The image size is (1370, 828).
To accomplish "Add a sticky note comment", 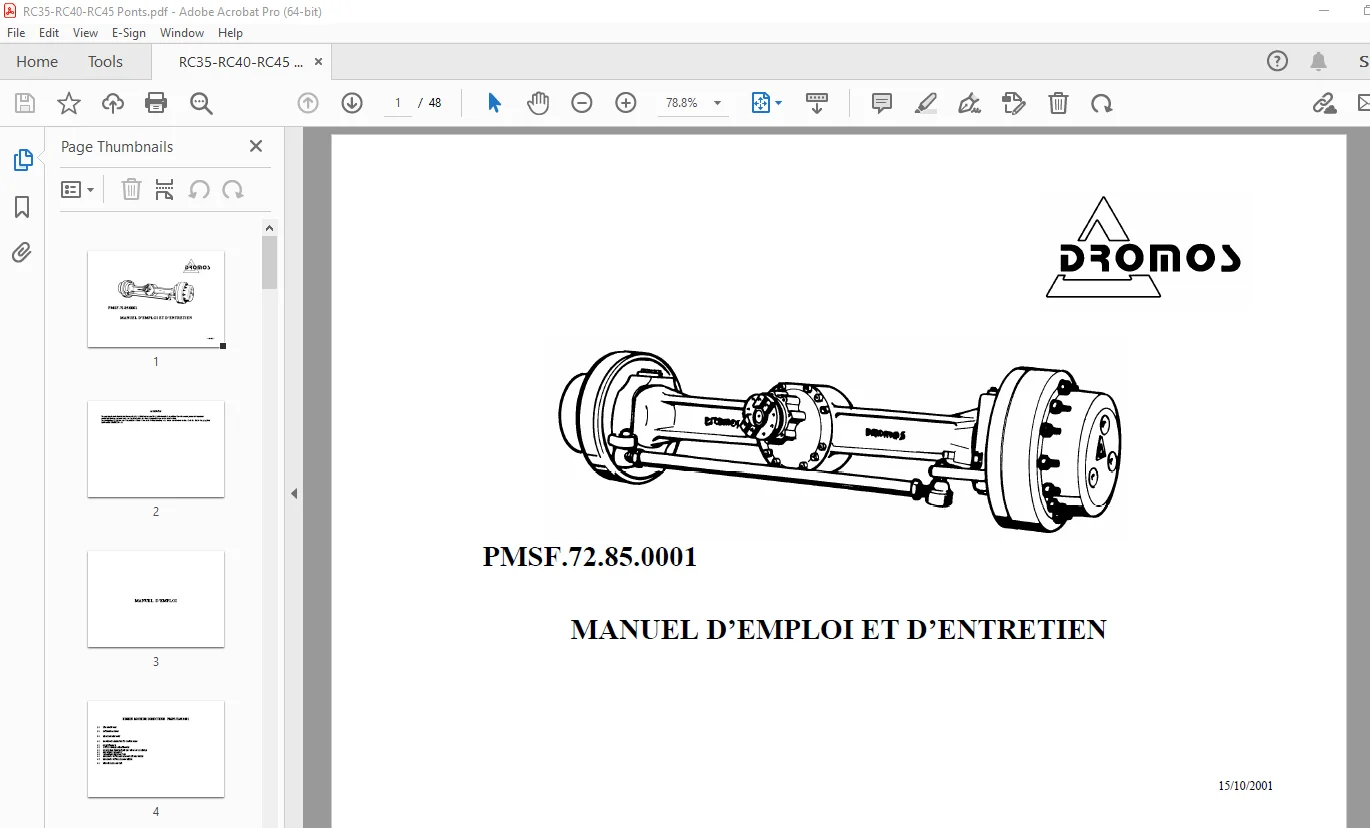I will tap(882, 103).
